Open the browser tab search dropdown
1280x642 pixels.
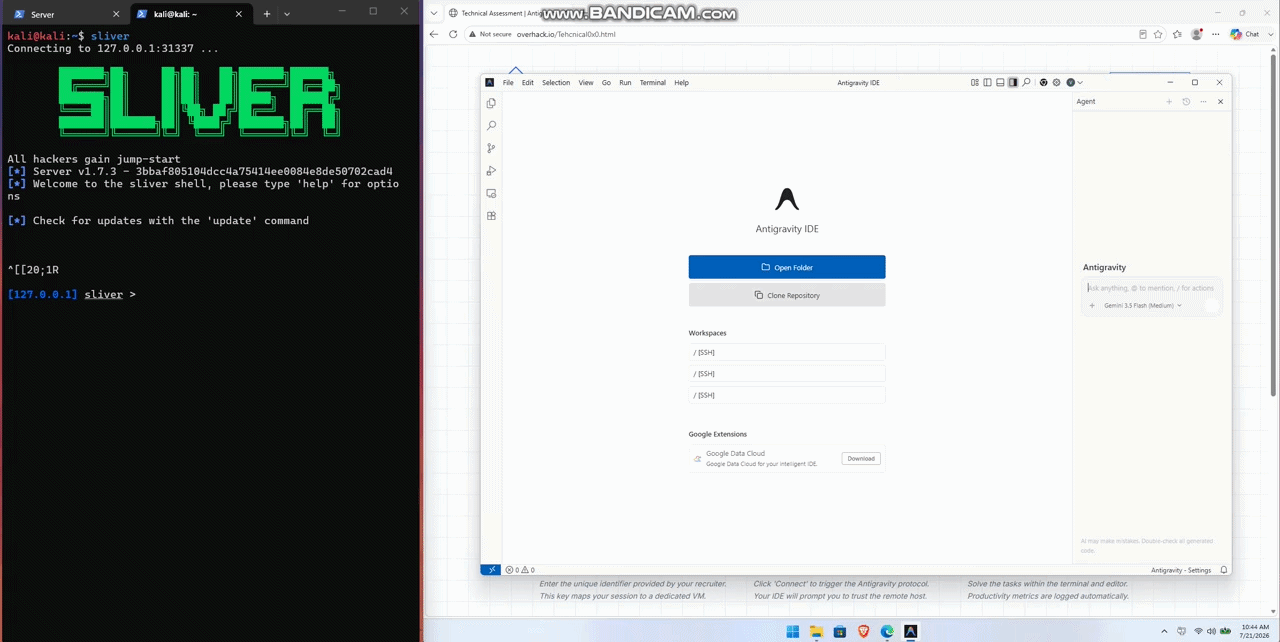[434, 13]
